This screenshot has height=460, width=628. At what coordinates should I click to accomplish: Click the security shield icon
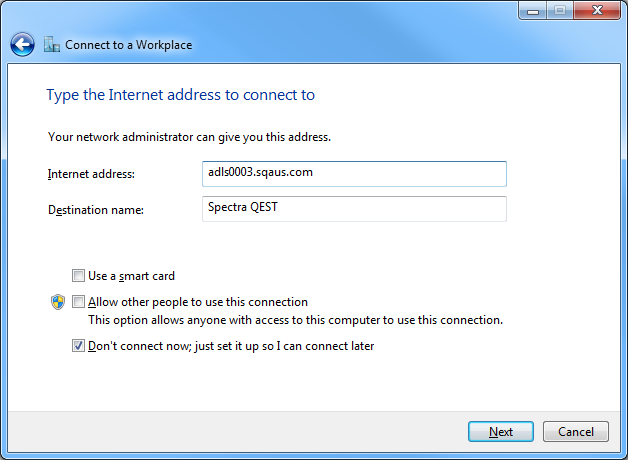point(58,302)
